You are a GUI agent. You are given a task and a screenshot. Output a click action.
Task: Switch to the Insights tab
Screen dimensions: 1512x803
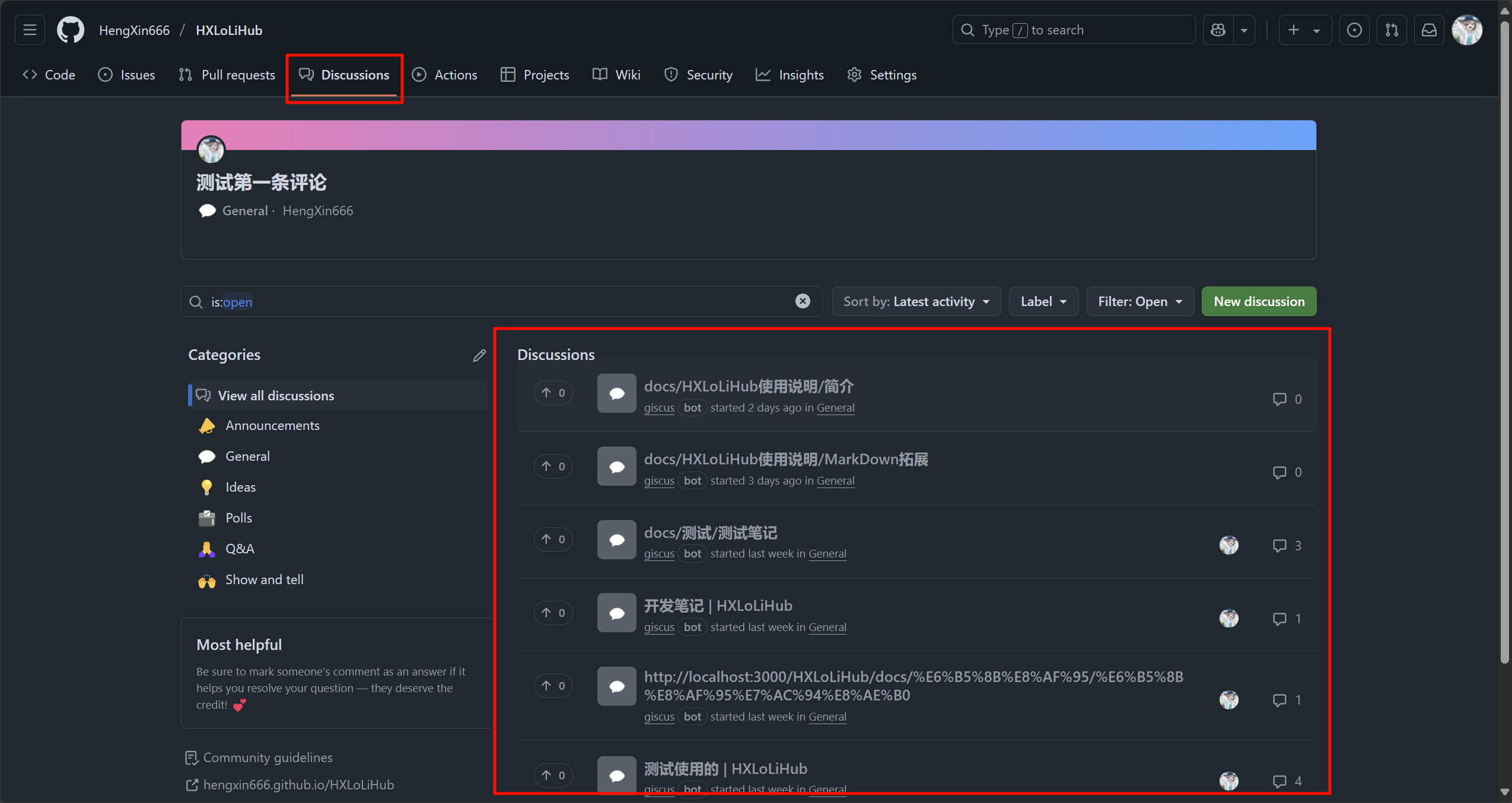click(790, 75)
